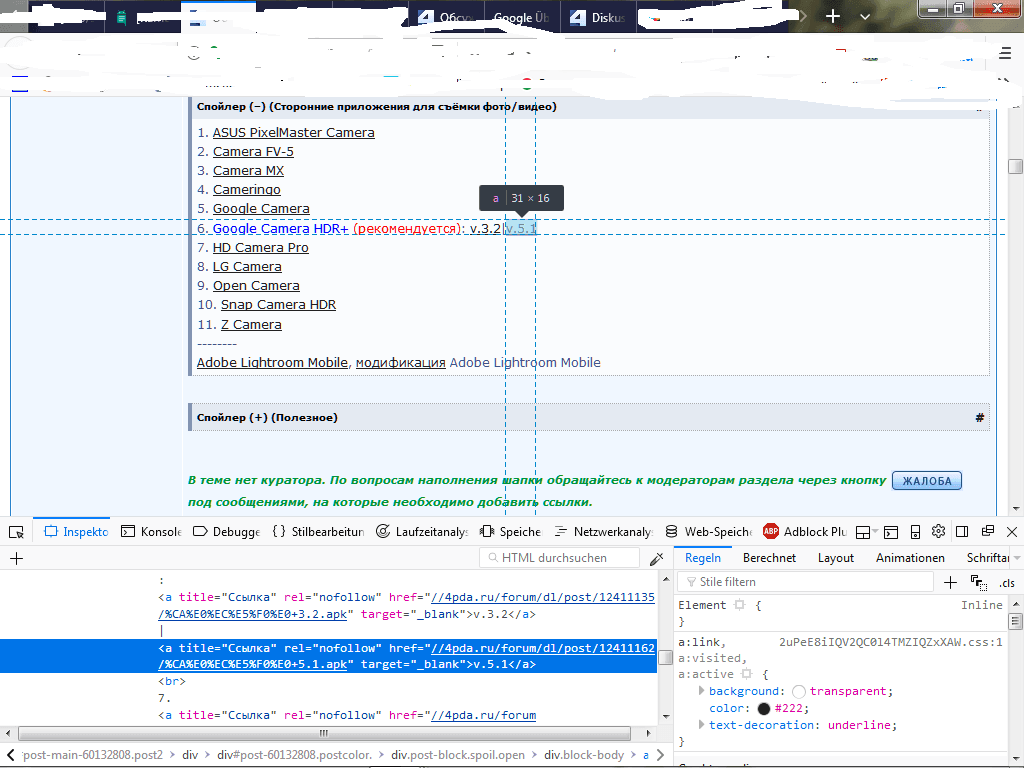Select the Animationen sidebar tab
The height and width of the screenshot is (768, 1024).
[910, 558]
